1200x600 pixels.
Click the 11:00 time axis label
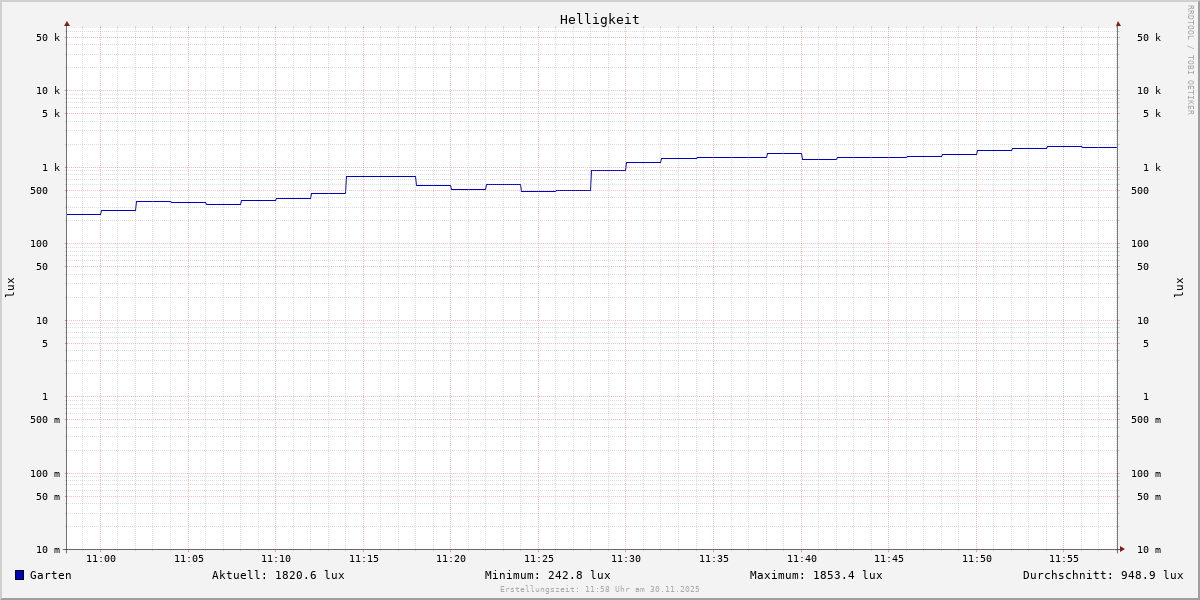(x=101, y=559)
